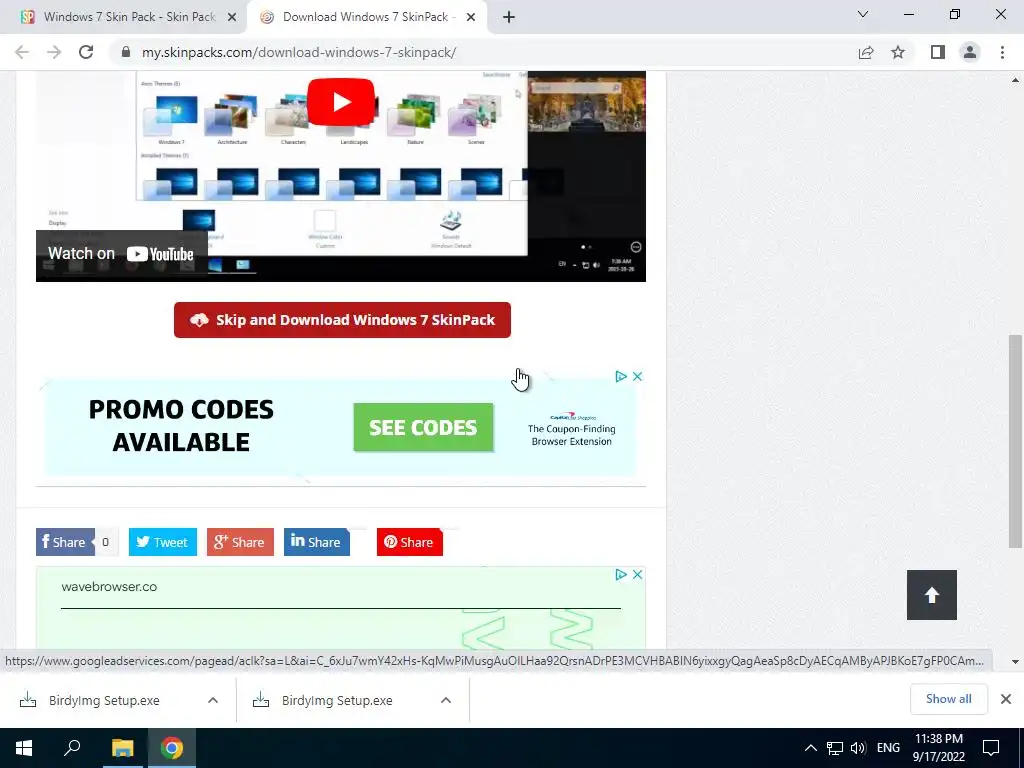Select the Download Windows 7 SkinPack tab
The height and width of the screenshot is (768, 1024).
tap(368, 17)
